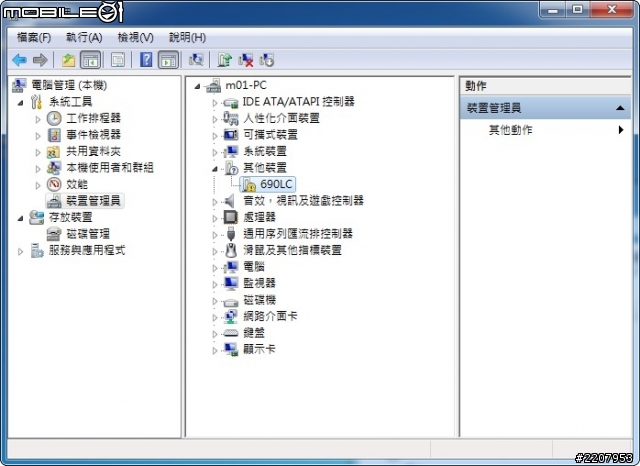The height and width of the screenshot is (466, 640).
Task: Select 本機使用者和群組 item
Action: 110,168
